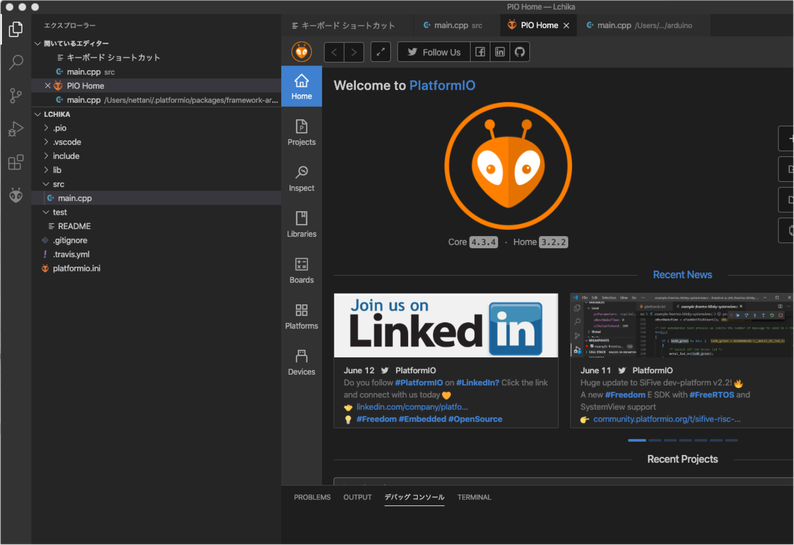Click the LinkedIn news thumbnail image
This screenshot has width=794, height=545.
pos(446,325)
